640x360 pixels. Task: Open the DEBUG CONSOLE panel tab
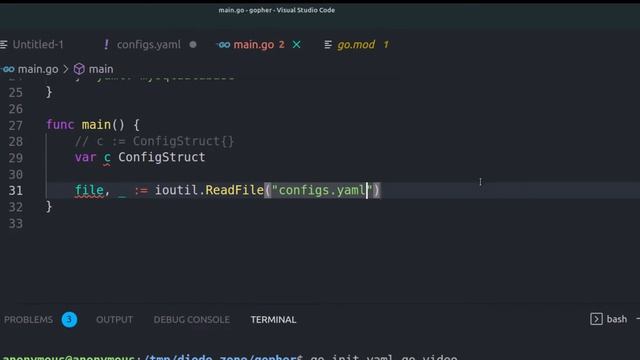[x=191, y=319]
